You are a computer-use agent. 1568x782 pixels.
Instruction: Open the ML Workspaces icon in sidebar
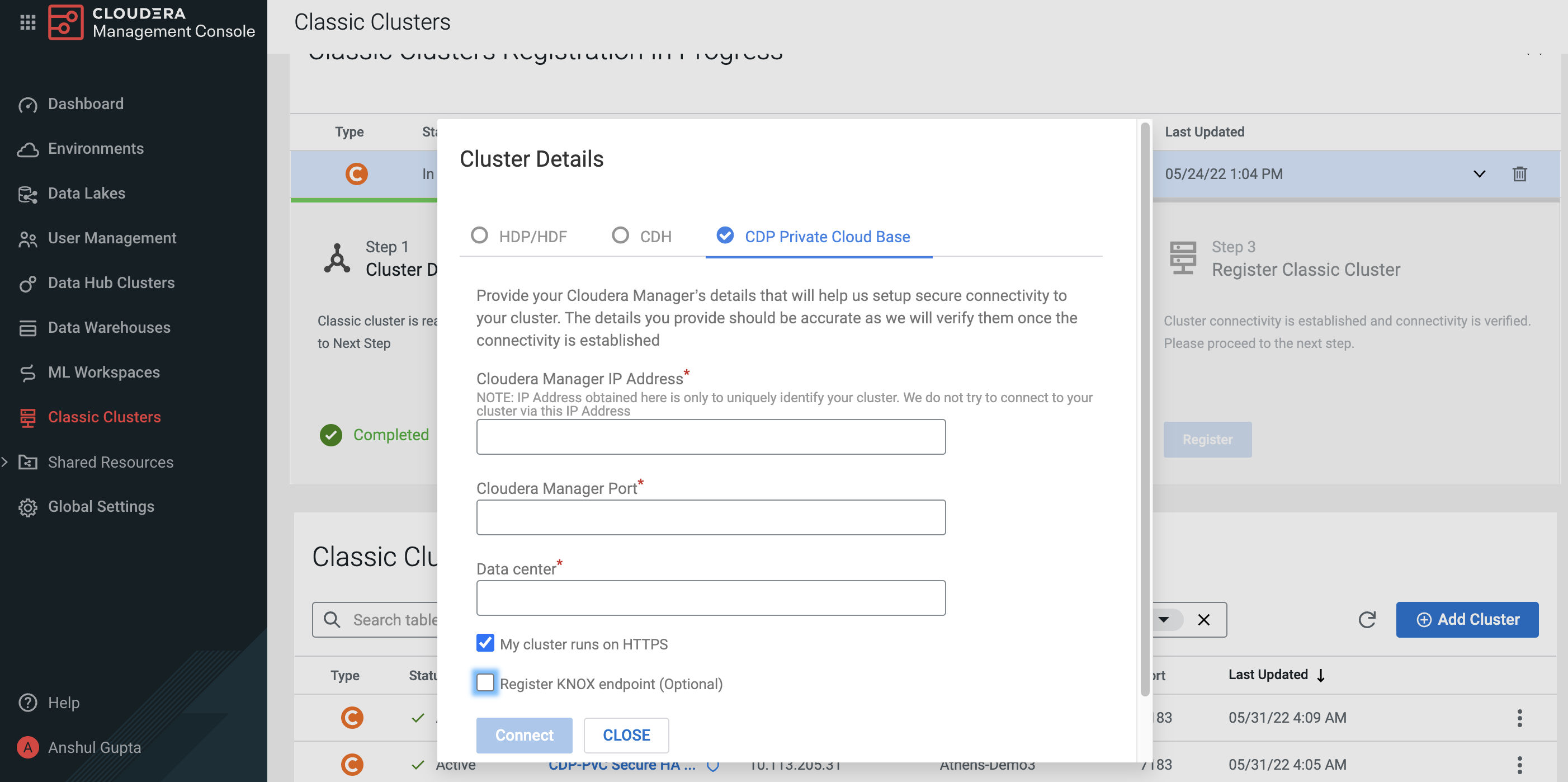(x=28, y=372)
